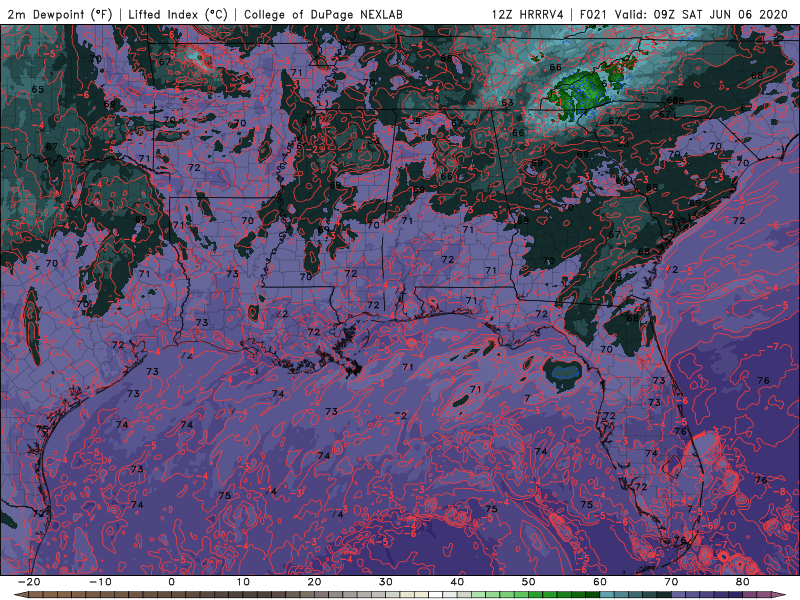Click the "30" label on the color scale
Screen dimensions: 800x600
tap(386, 582)
